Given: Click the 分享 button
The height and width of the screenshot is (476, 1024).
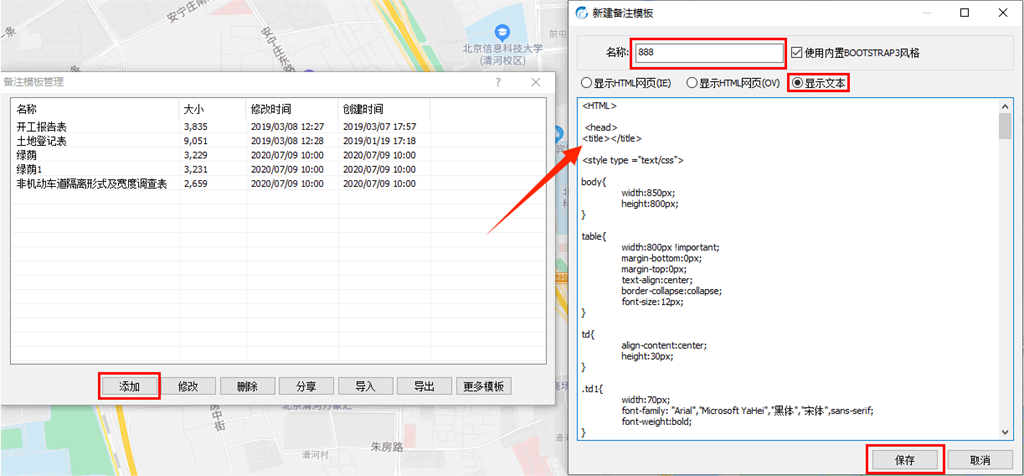Looking at the screenshot, I should [x=304, y=386].
